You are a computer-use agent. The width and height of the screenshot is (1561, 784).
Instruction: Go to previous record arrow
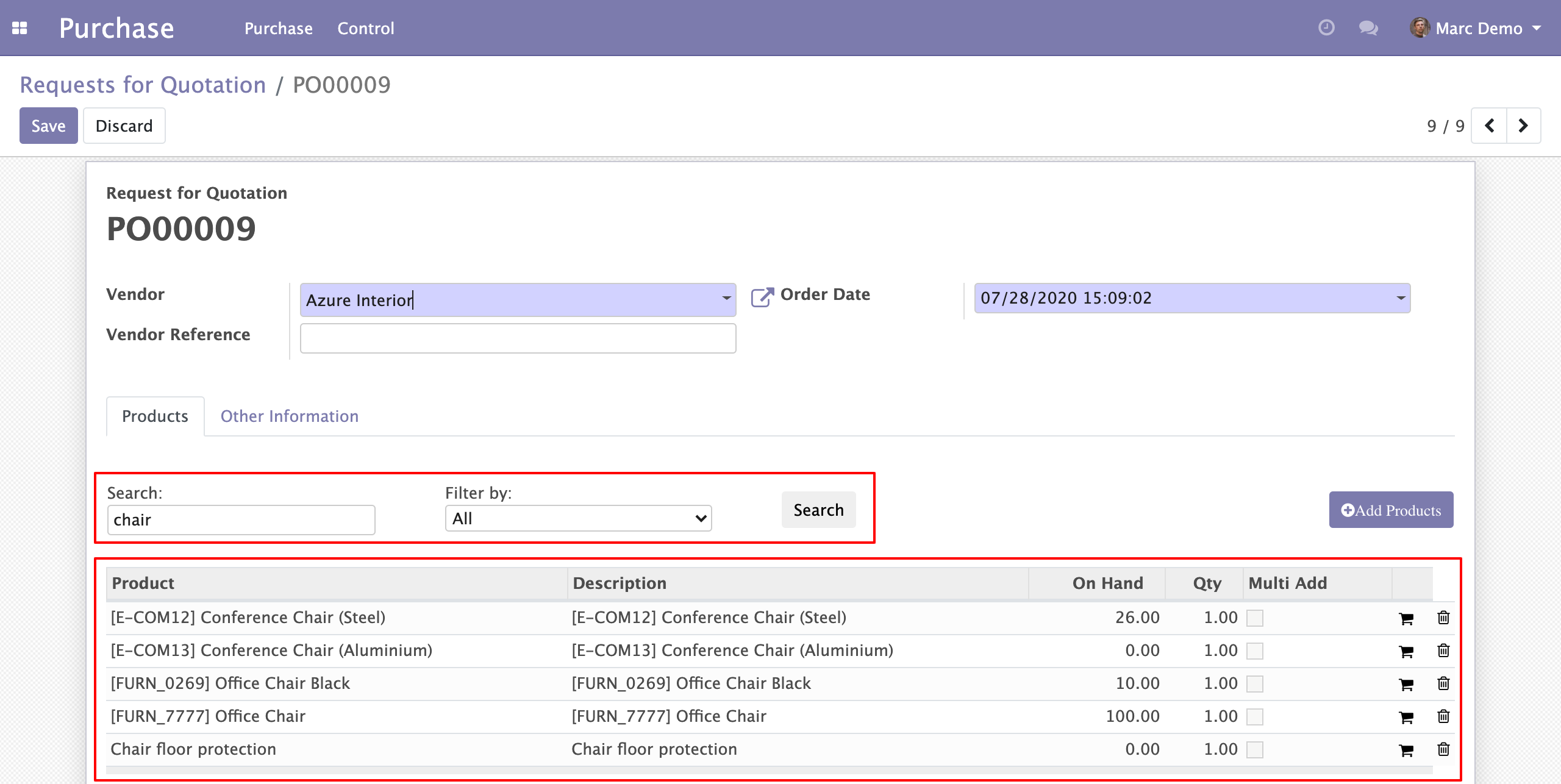click(x=1489, y=126)
